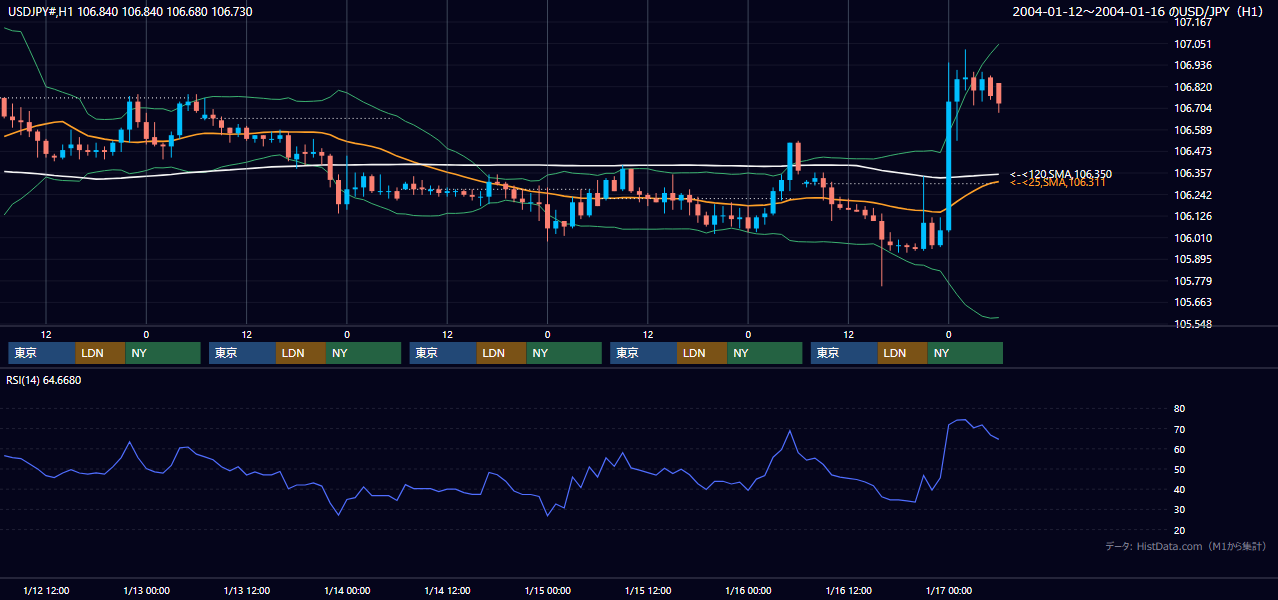Click the RSI 50 level label
The height and width of the screenshot is (600, 1278).
pos(1180,469)
